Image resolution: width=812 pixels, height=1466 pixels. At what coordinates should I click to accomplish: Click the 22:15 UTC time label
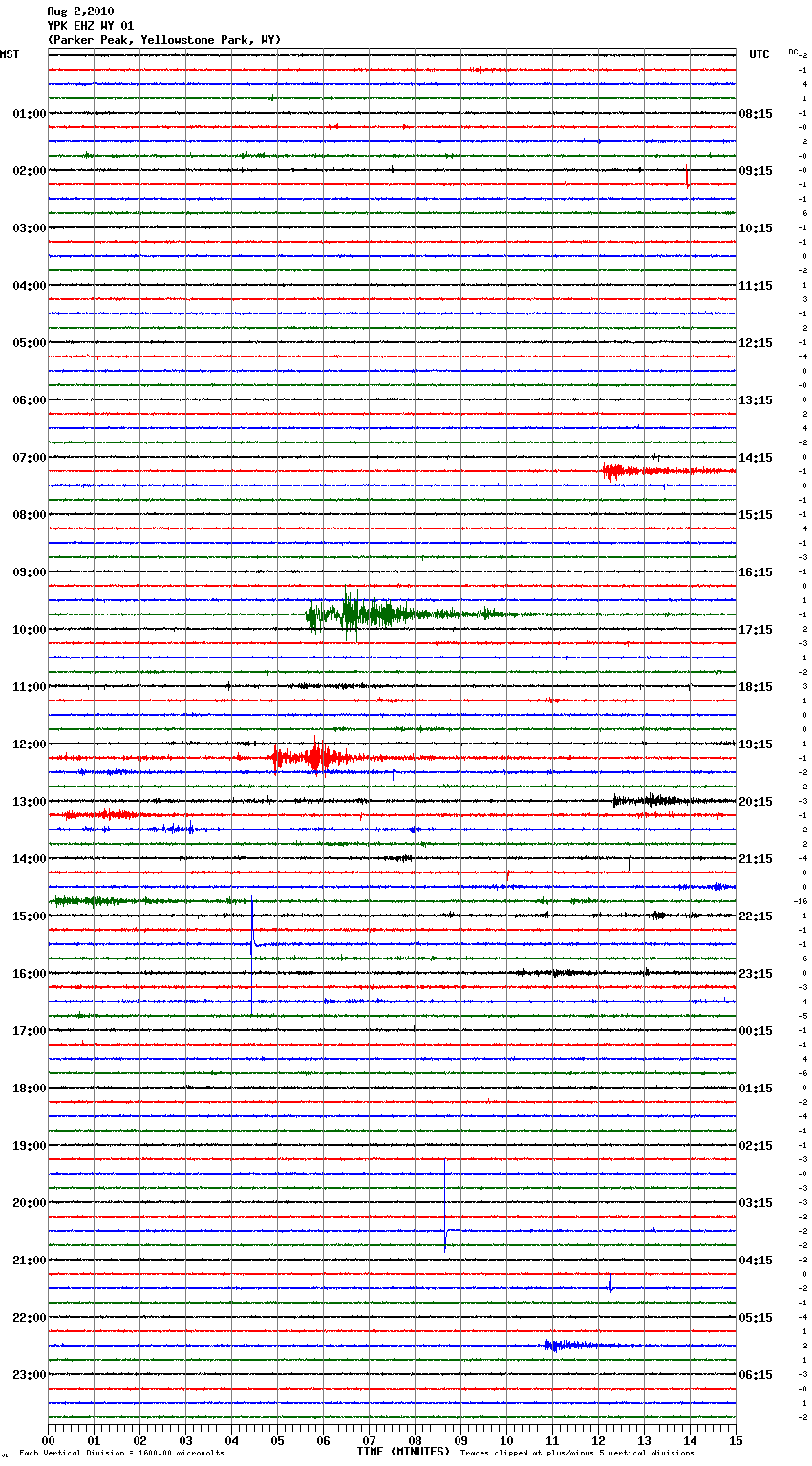point(756,916)
